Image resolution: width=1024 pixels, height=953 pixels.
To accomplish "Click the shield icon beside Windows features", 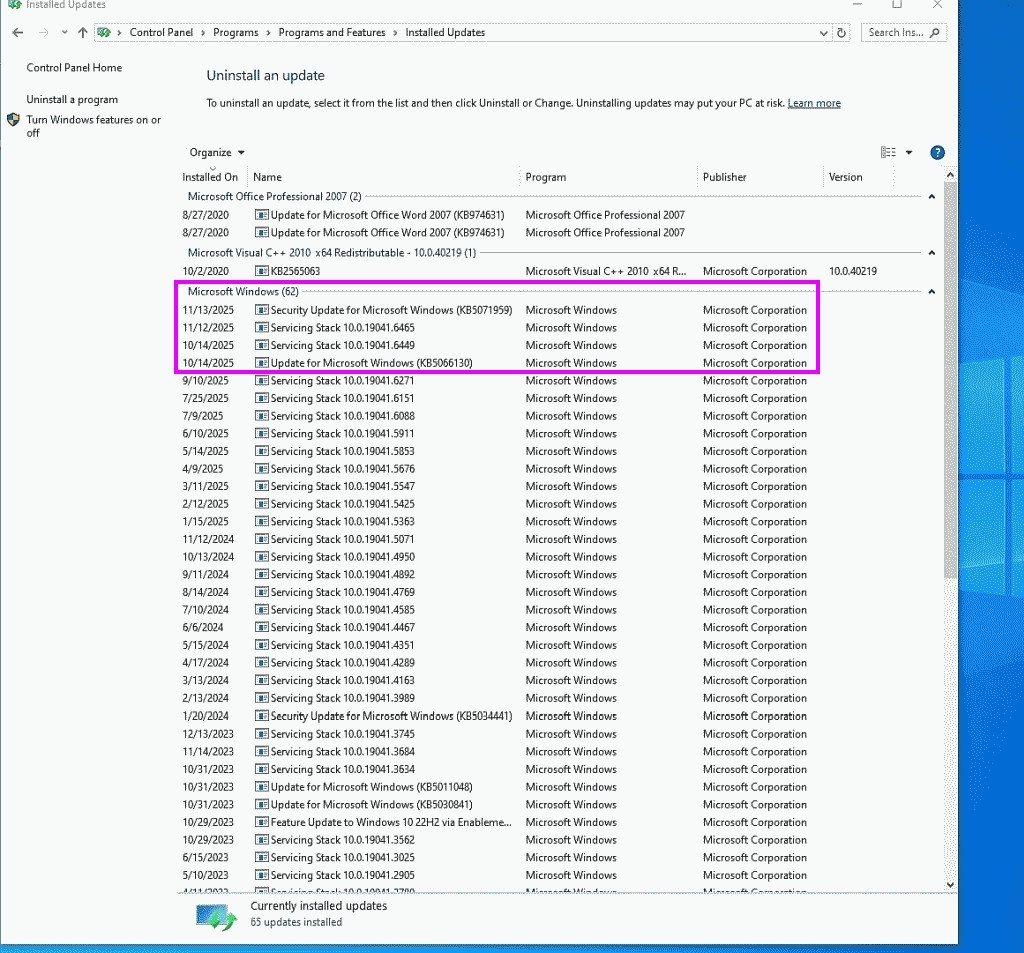I will (x=13, y=120).
